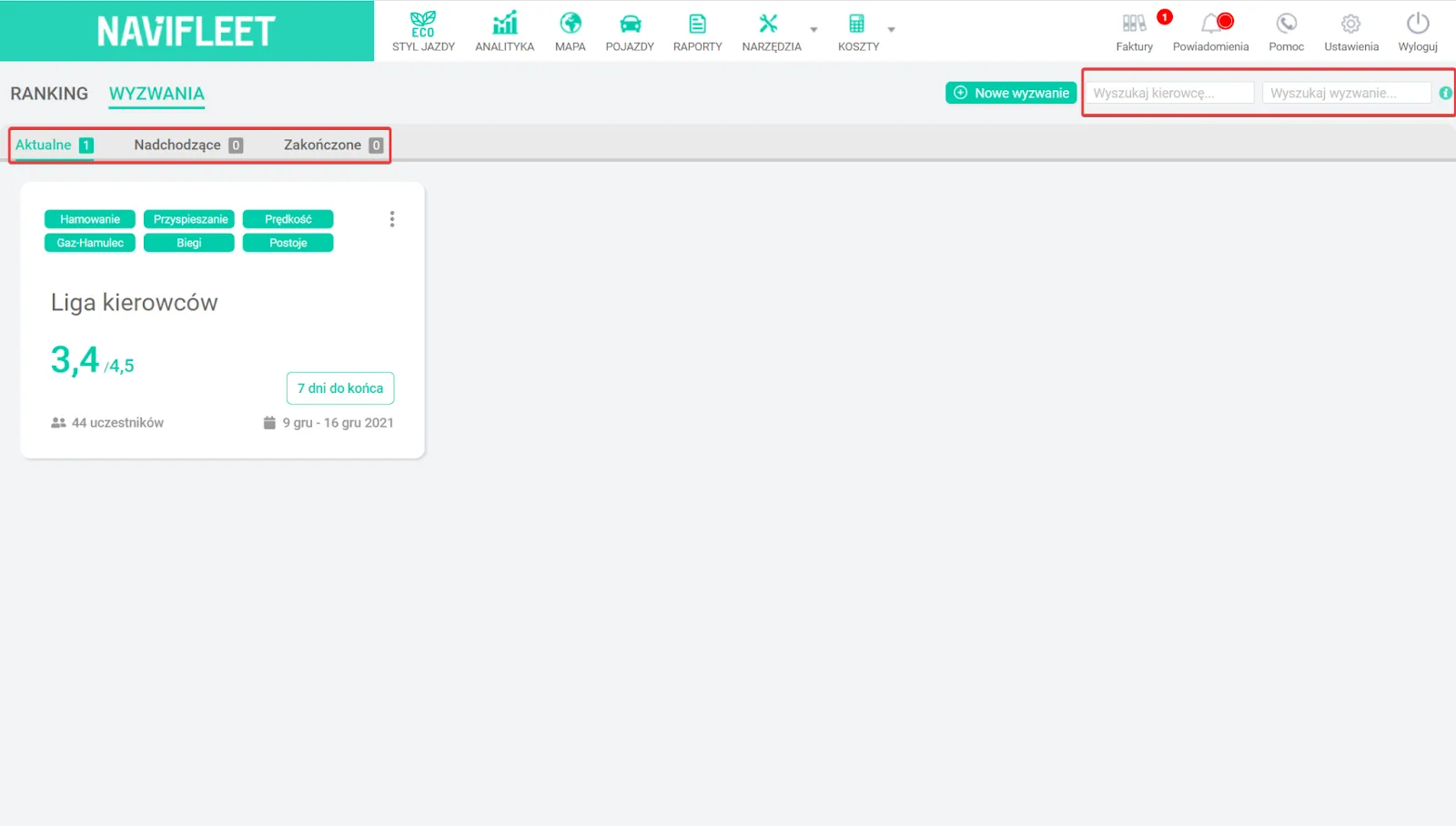Viewport: 1456px width, 826px height.
Task: Click the Biegi tag
Action: point(189,243)
